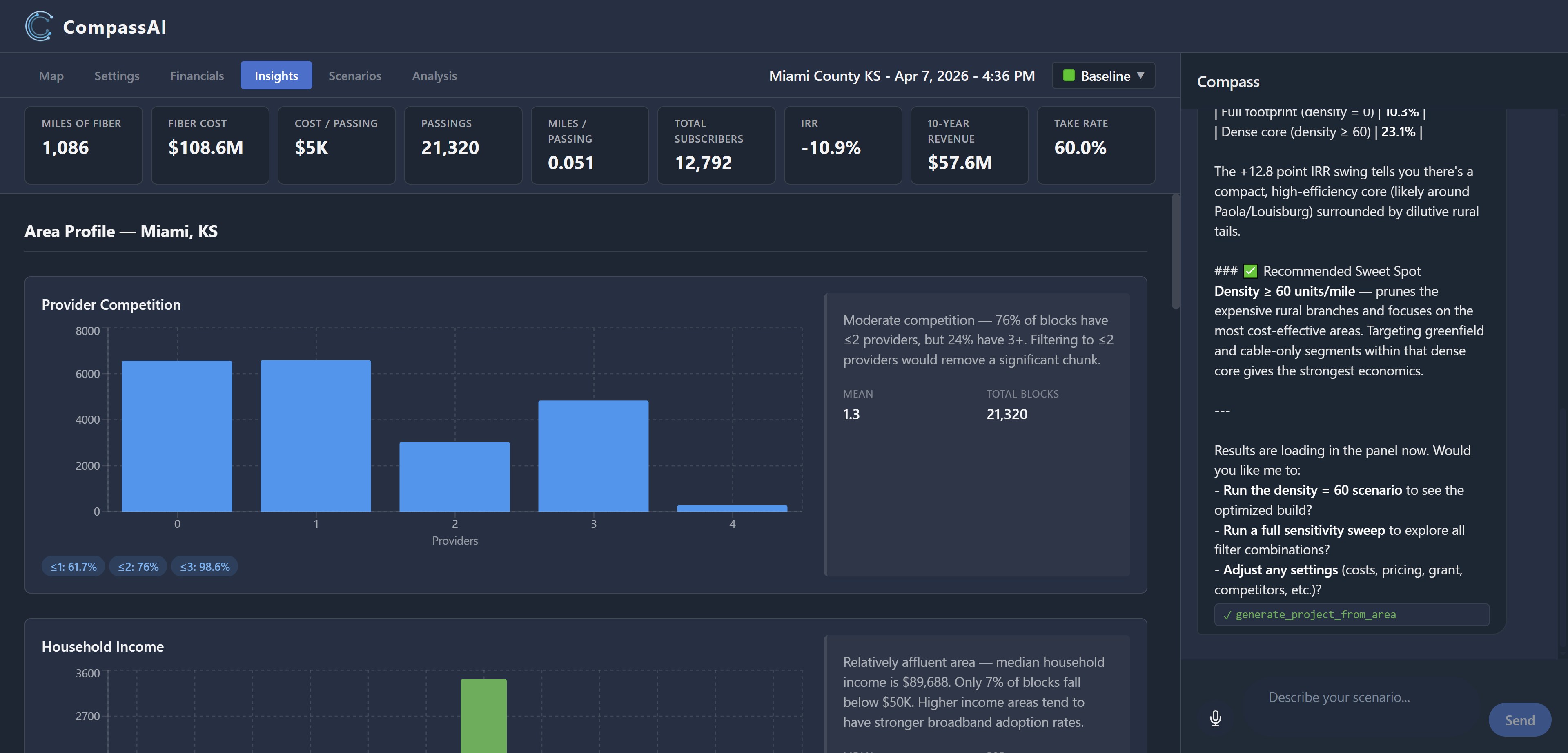This screenshot has height=753, width=1568.
Task: Select the Insights tab
Action: [x=276, y=76]
